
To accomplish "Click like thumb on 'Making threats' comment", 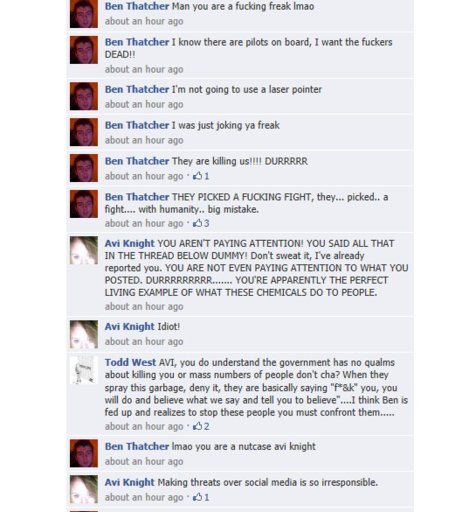I will pos(197,497).
